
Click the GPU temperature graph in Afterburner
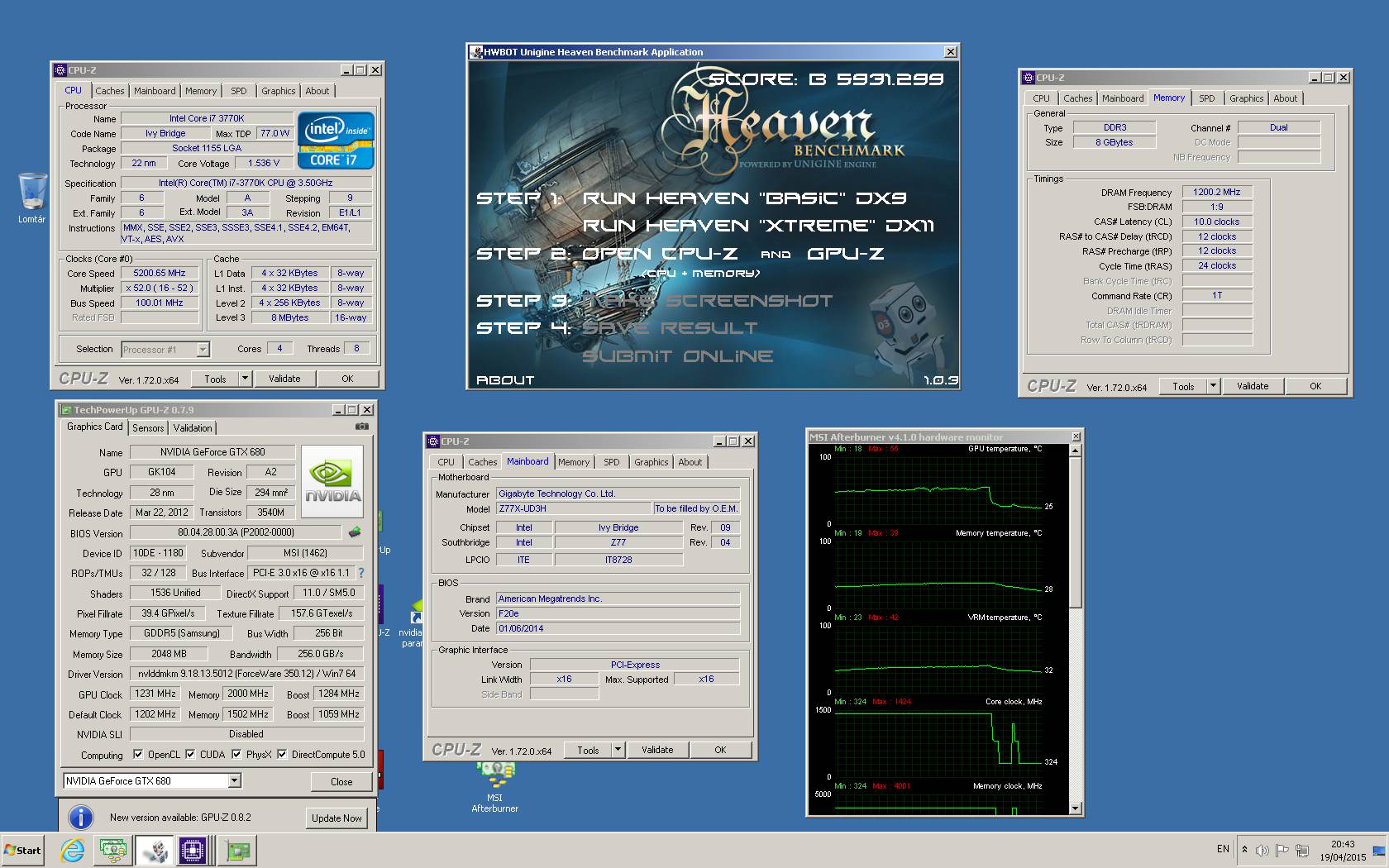point(938,490)
